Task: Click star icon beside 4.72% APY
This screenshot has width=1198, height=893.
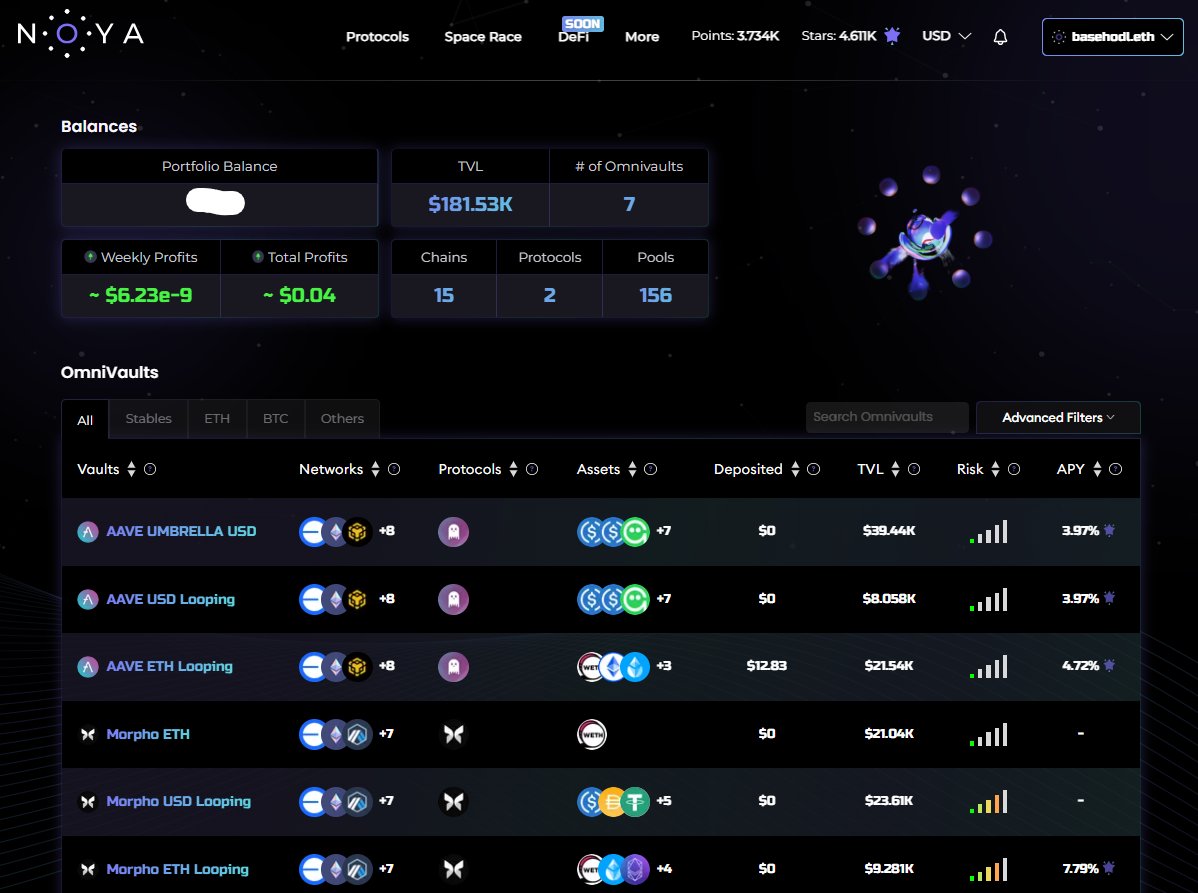Action: click(1109, 665)
